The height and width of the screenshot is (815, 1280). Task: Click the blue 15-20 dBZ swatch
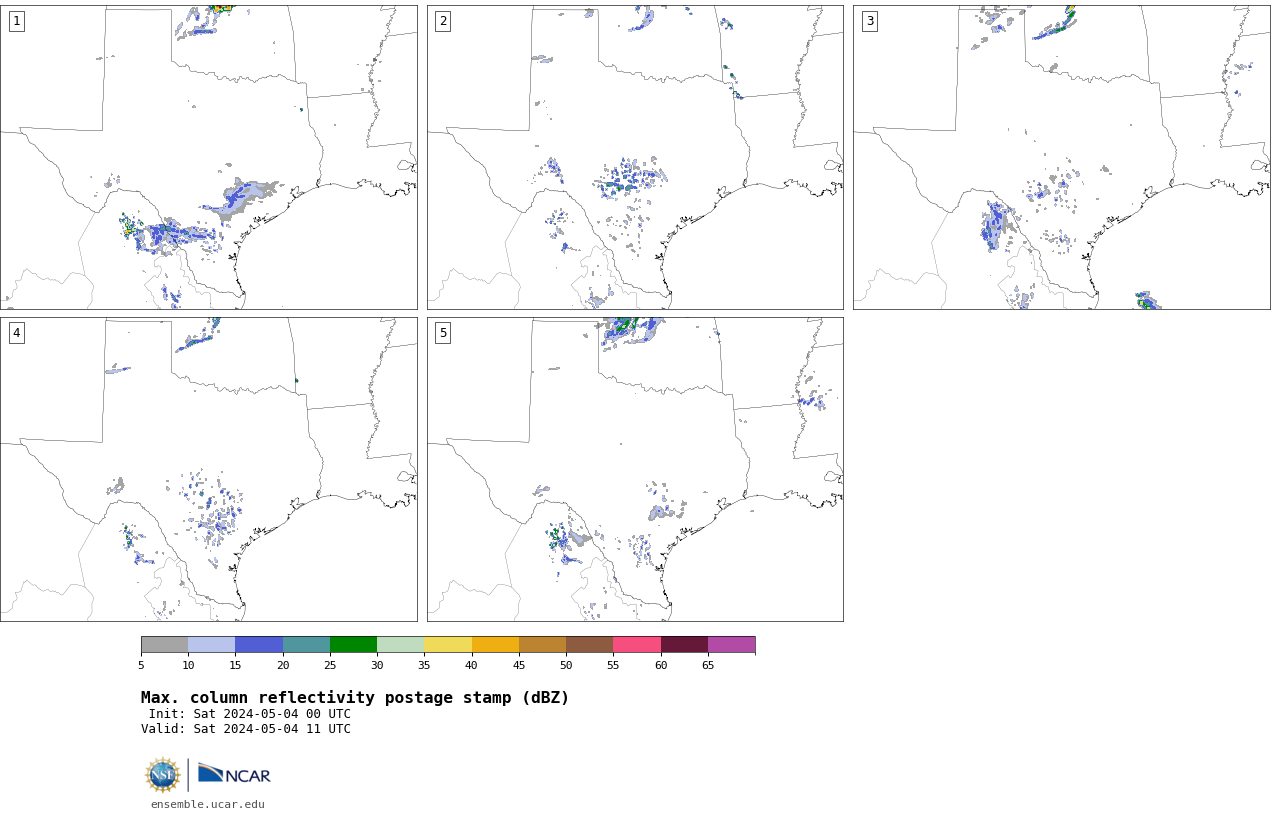(259, 644)
